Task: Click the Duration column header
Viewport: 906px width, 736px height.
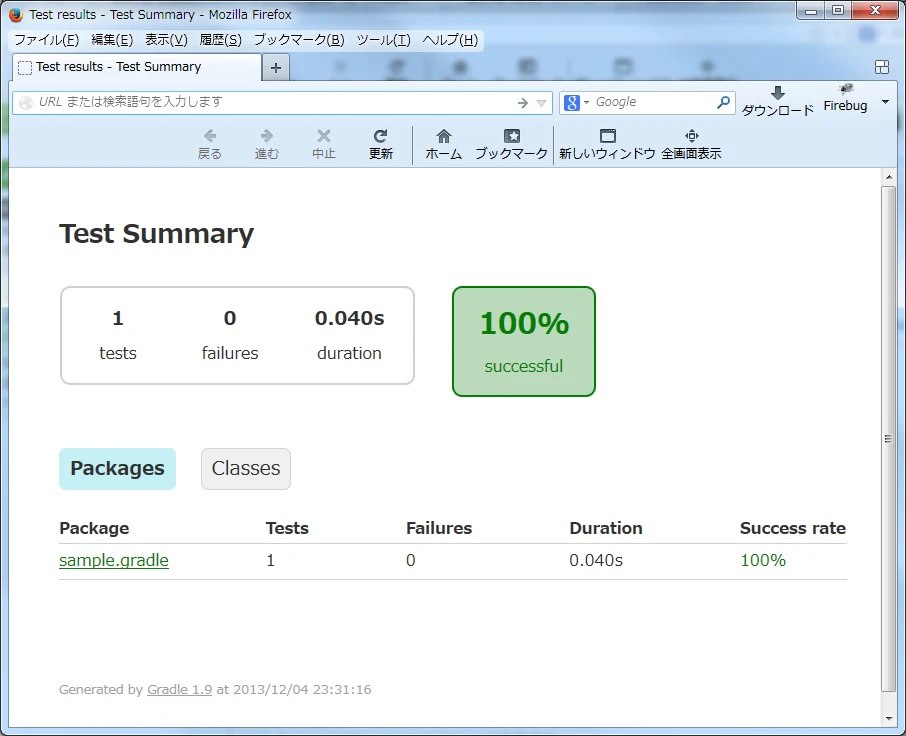Action: pos(606,528)
